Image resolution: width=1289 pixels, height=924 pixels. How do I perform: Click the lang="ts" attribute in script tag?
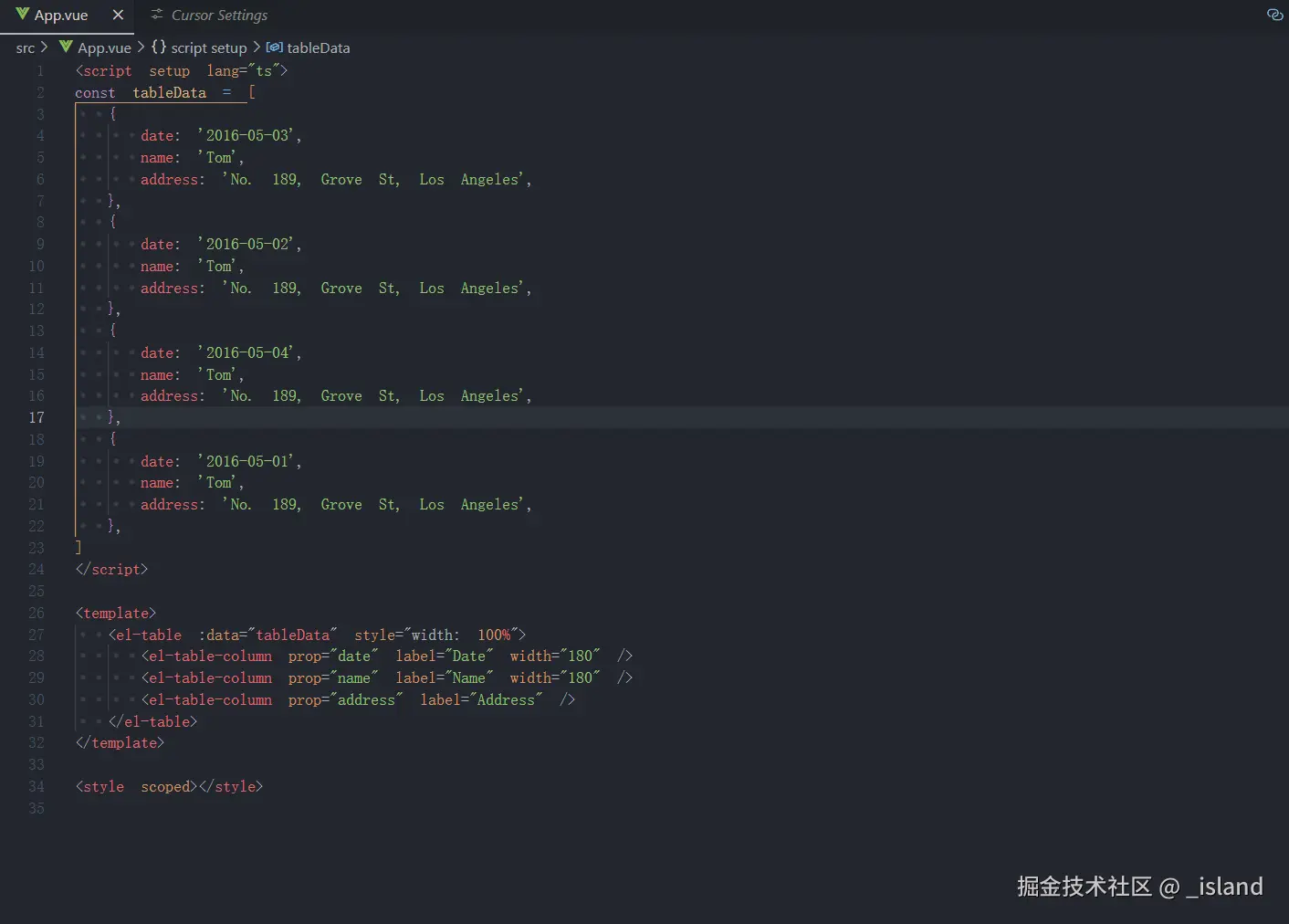[243, 71]
